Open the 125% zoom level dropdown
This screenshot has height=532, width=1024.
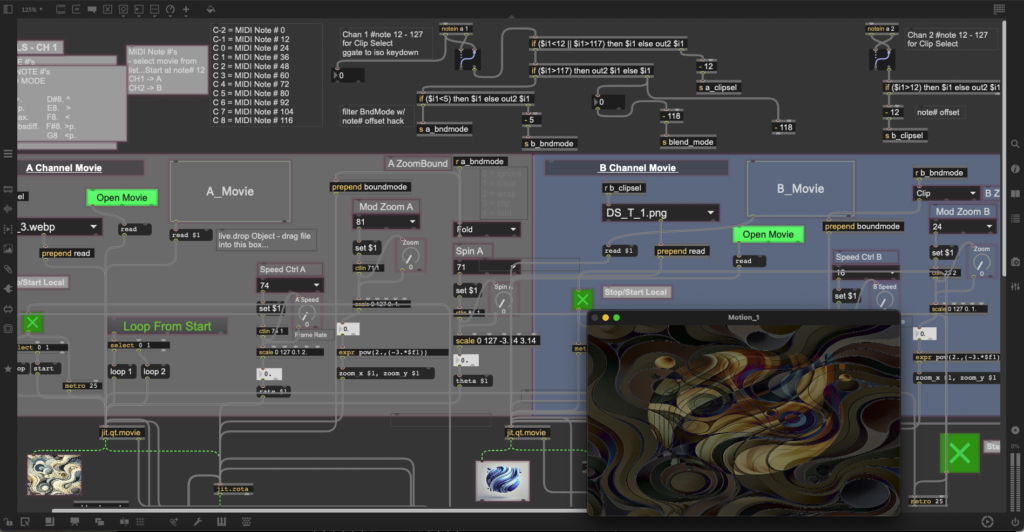30,8
